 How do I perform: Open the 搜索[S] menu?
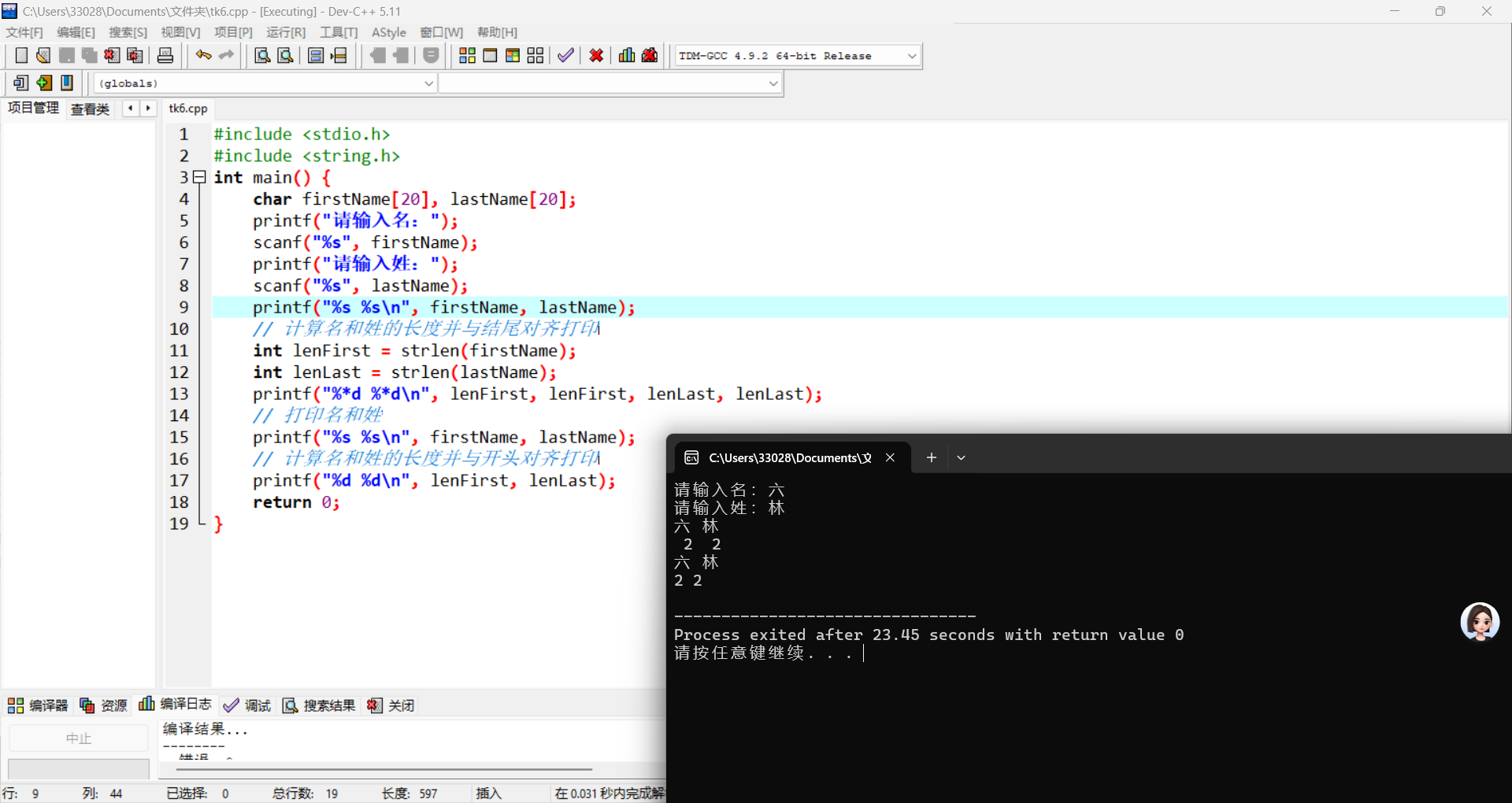coord(128,32)
